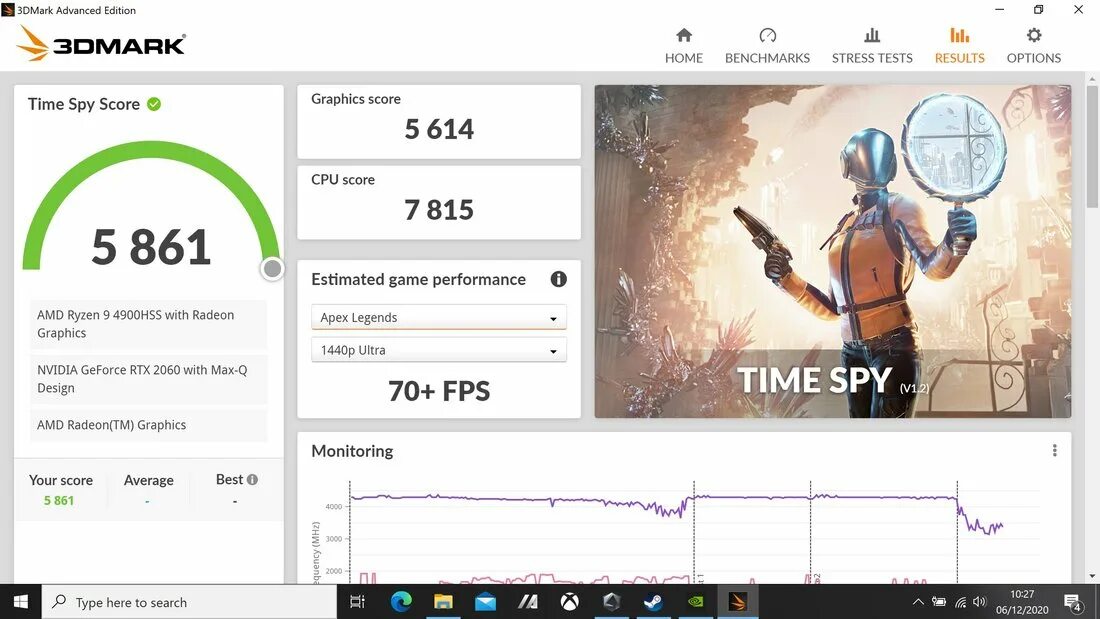
Task: Click Your score value 5 861
Action: [x=59, y=500]
